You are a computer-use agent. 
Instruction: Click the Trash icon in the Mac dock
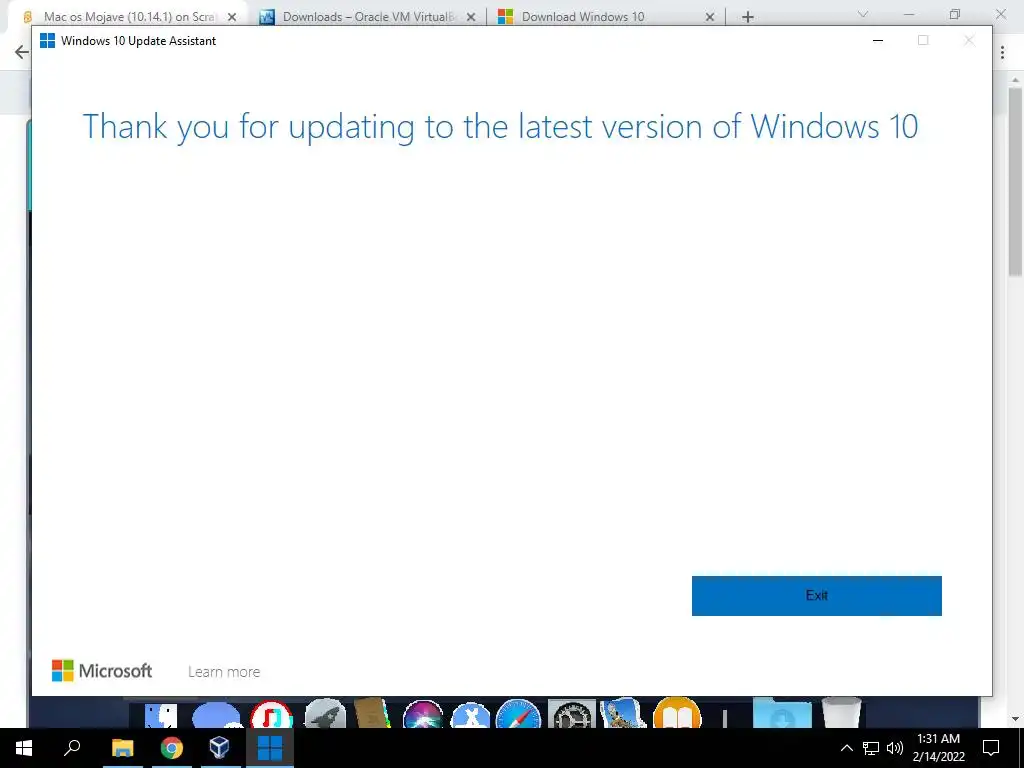point(841,712)
